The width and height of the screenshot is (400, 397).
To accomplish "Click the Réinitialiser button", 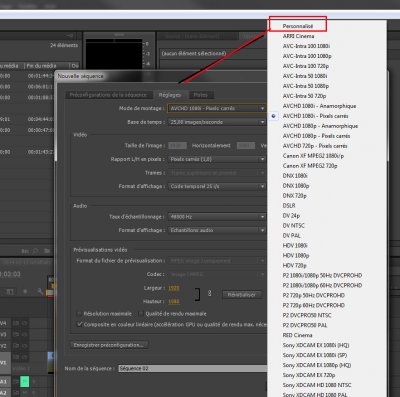I will click(x=242, y=295).
